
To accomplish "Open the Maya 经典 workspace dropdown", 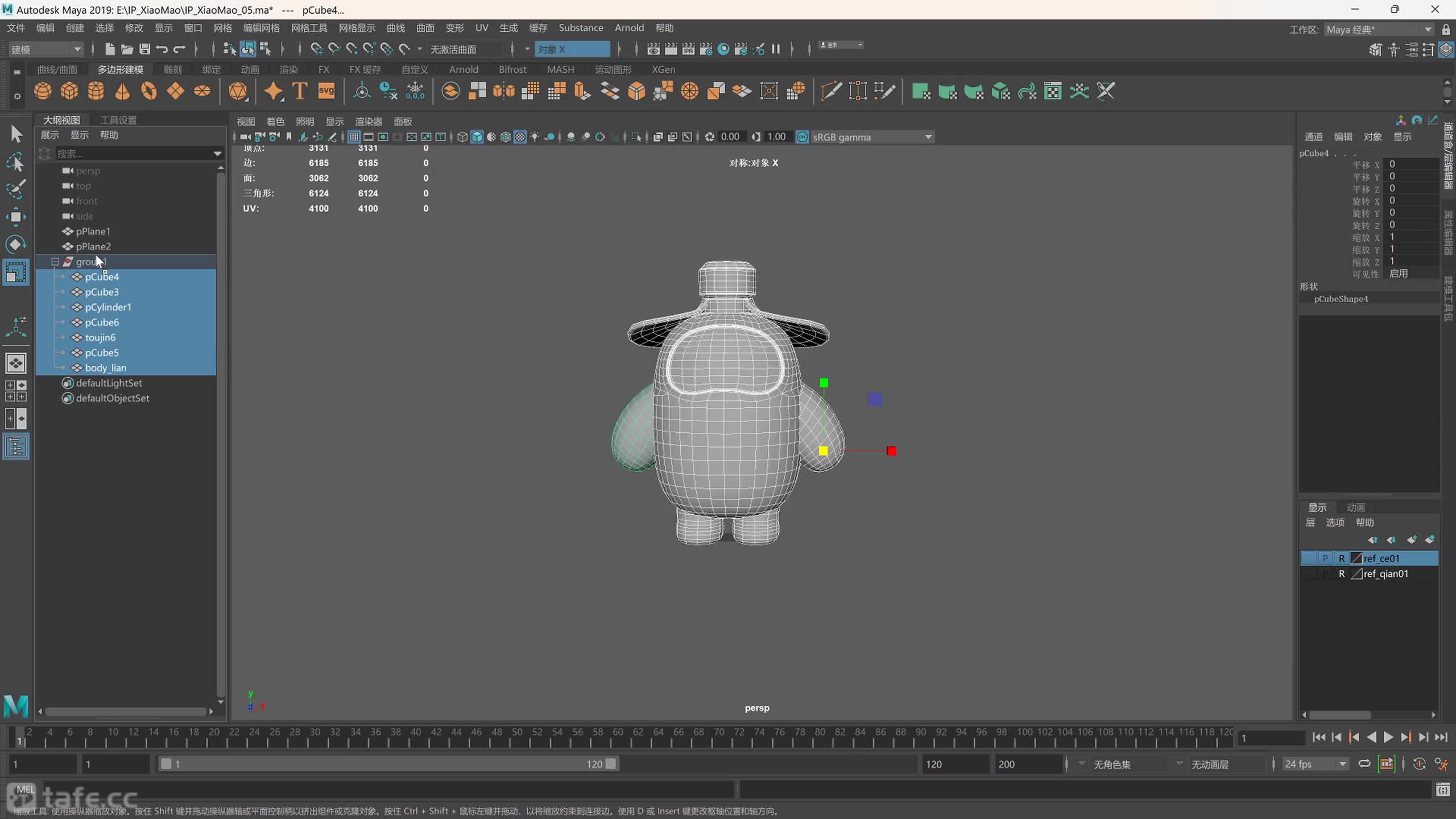I will 1380,30.
